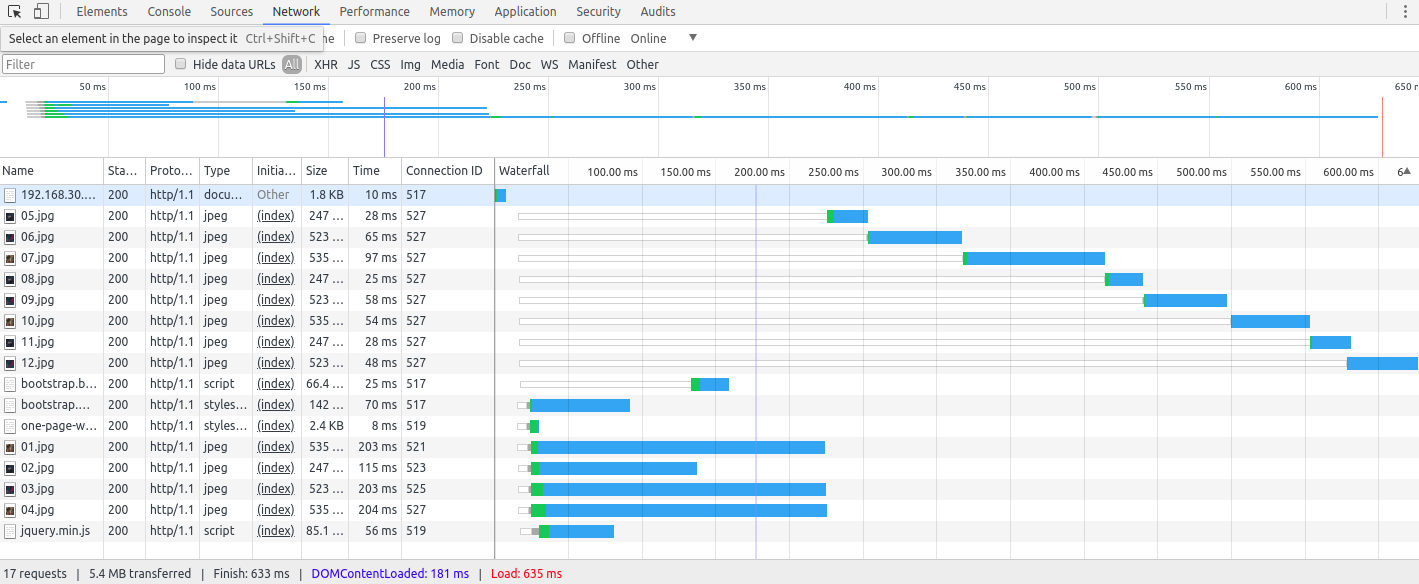Click the waterfall bar of bootstrap stylesheet row

point(580,405)
